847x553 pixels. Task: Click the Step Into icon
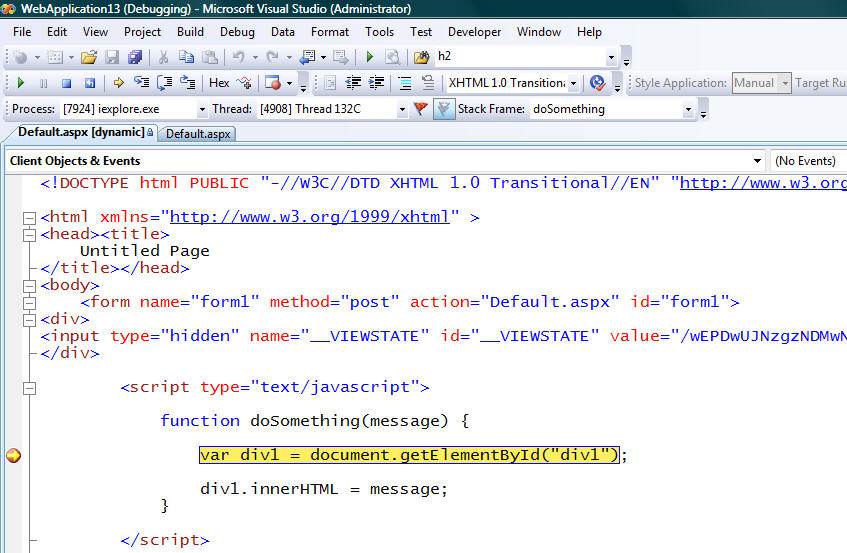(142, 83)
